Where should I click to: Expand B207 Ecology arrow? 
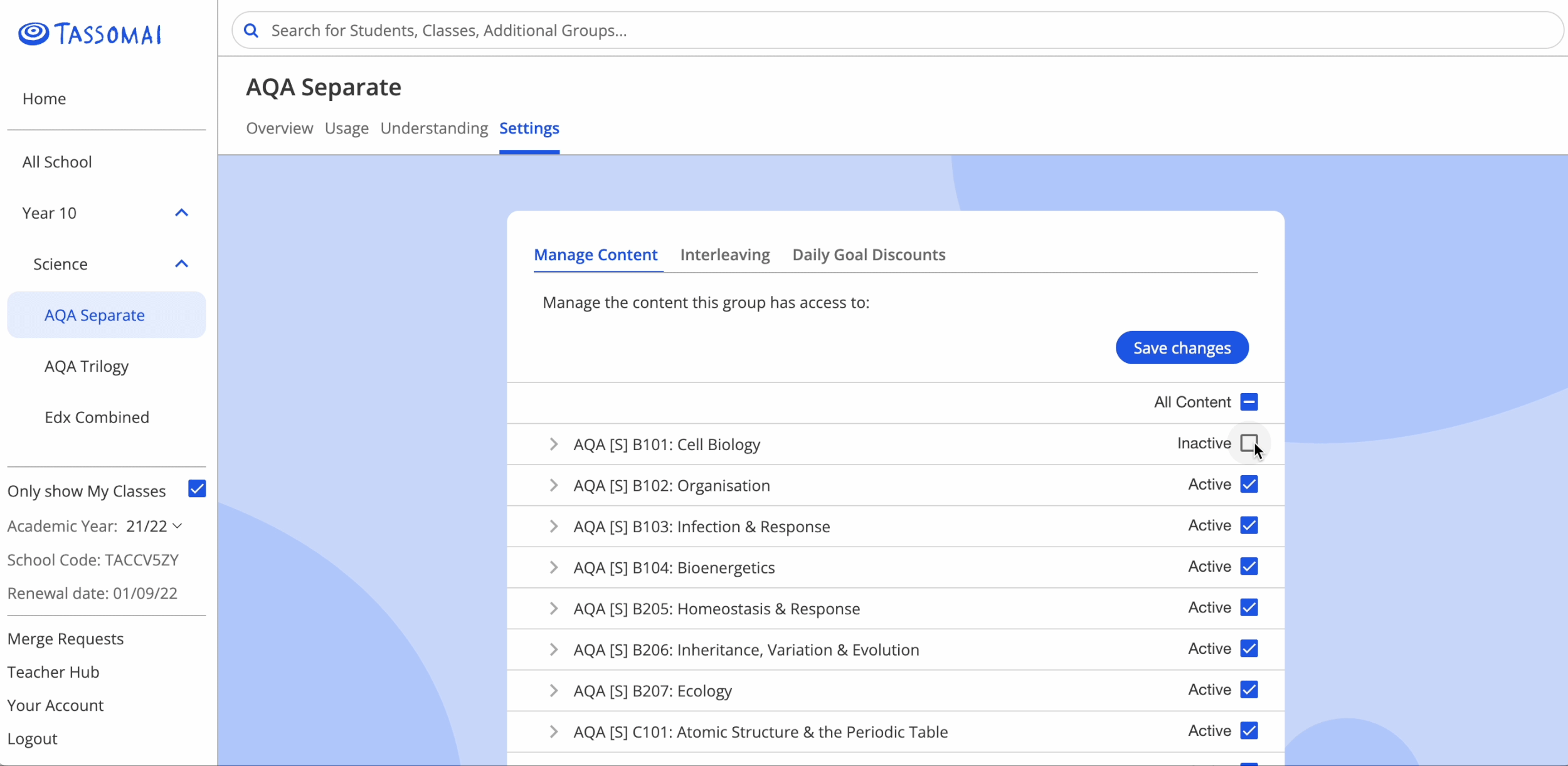(x=553, y=691)
